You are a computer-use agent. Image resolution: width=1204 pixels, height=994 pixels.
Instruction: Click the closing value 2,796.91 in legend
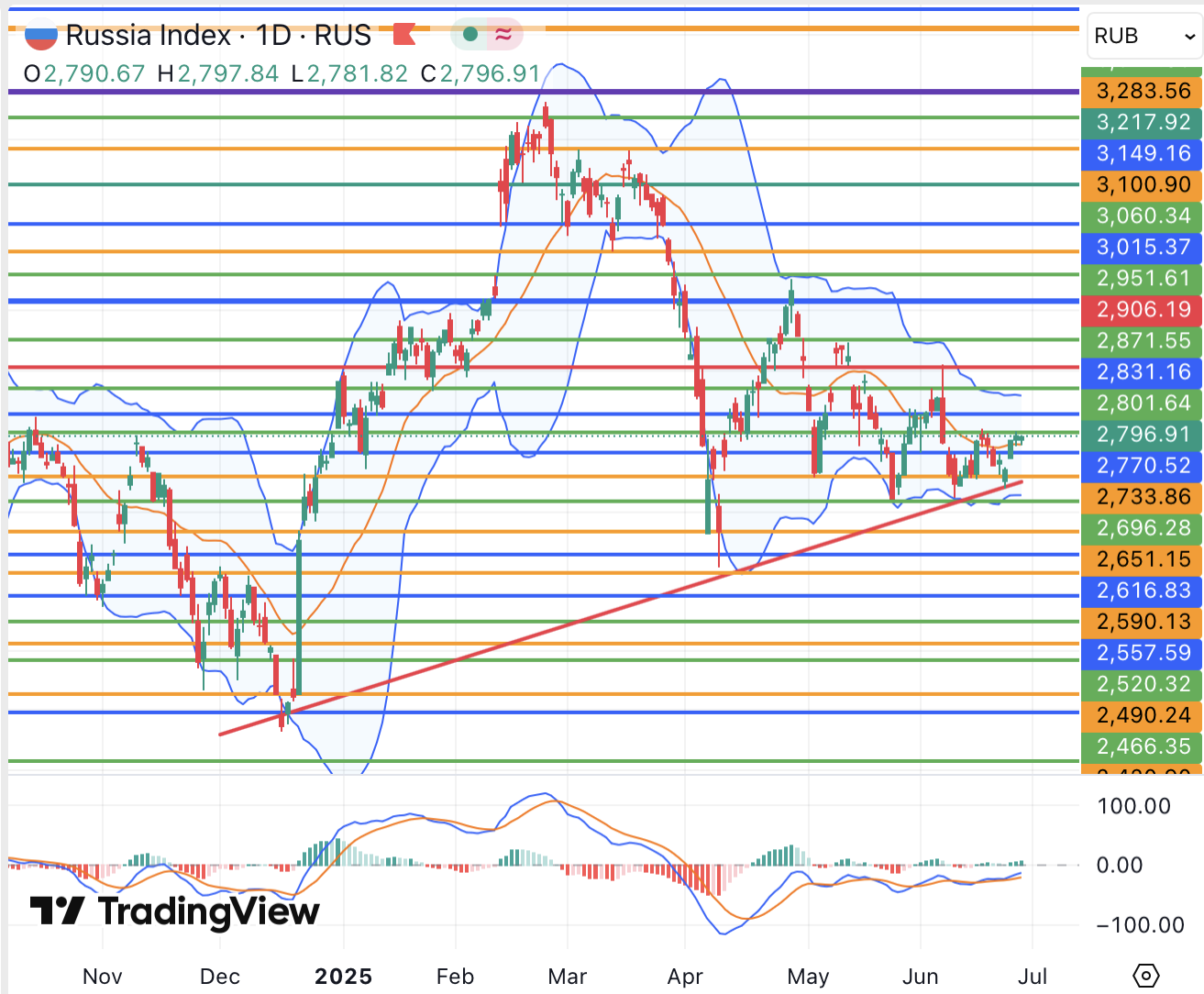(x=490, y=73)
